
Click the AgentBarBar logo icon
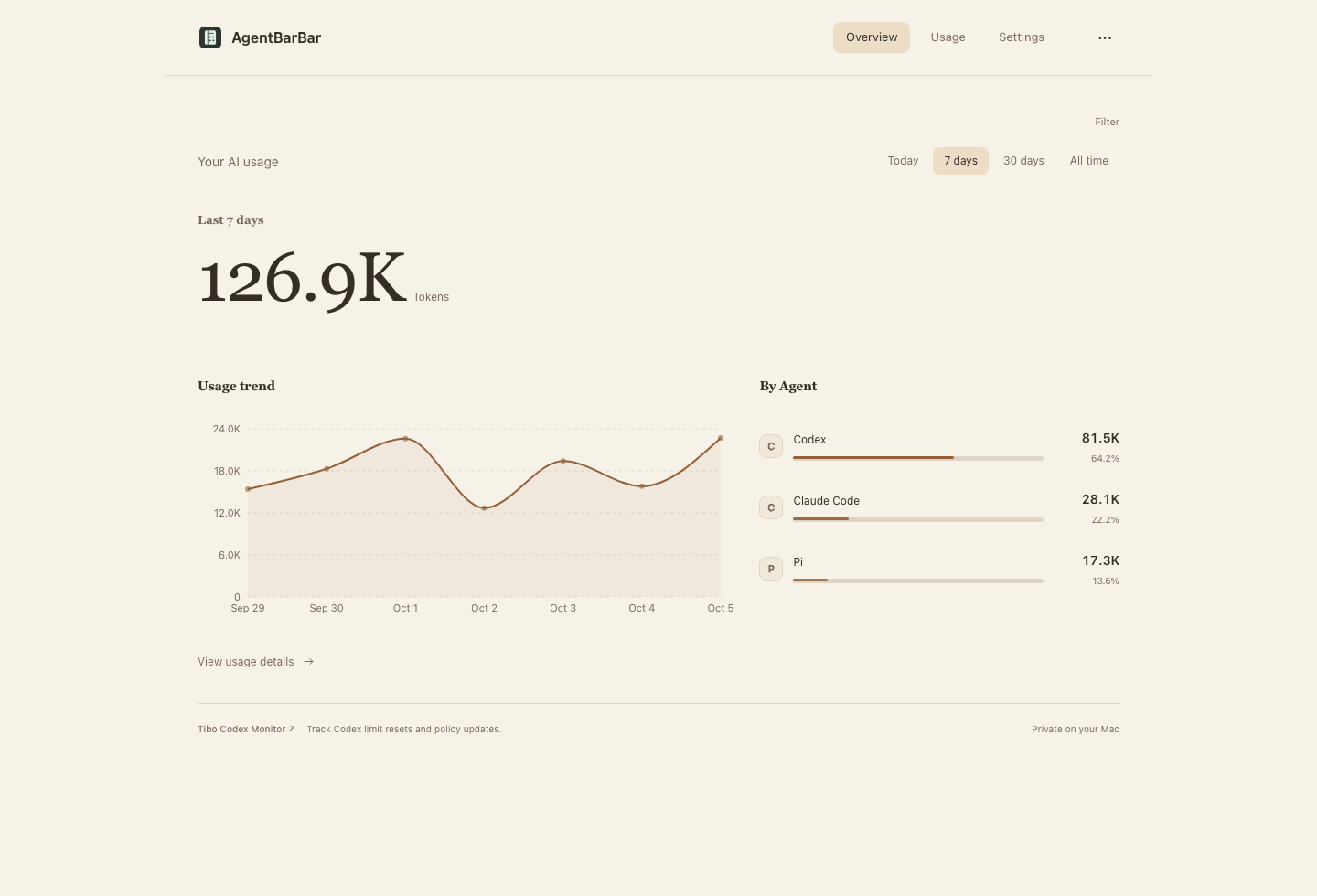pos(210,37)
